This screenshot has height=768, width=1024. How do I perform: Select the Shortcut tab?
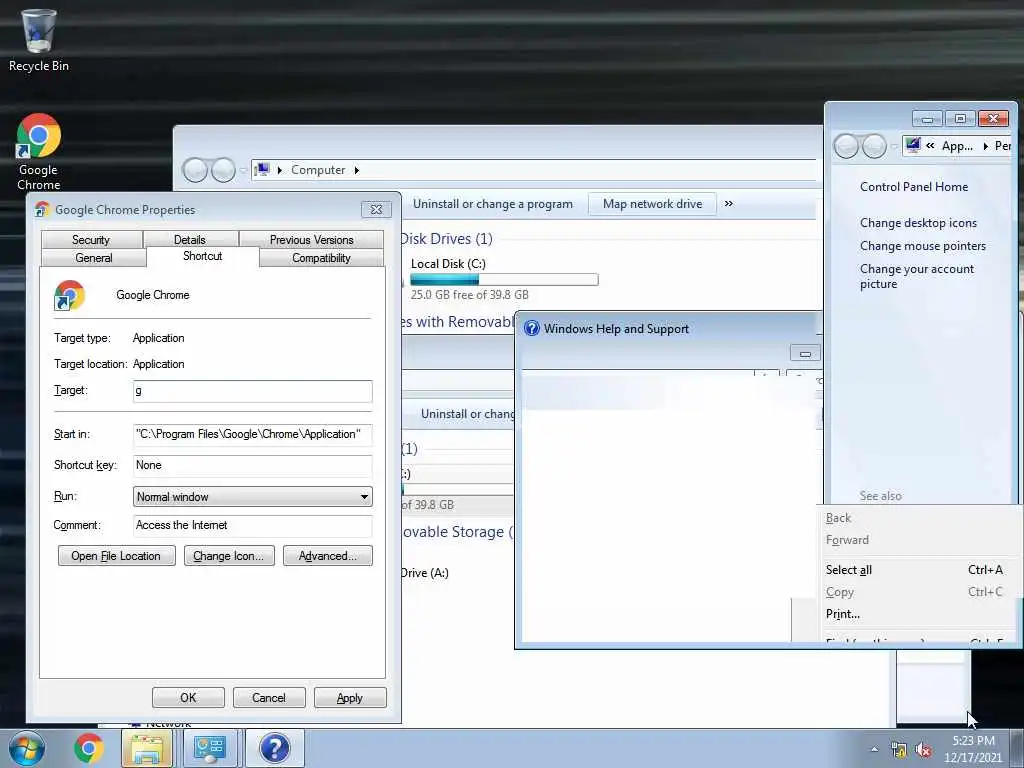pyautogui.click(x=202, y=256)
